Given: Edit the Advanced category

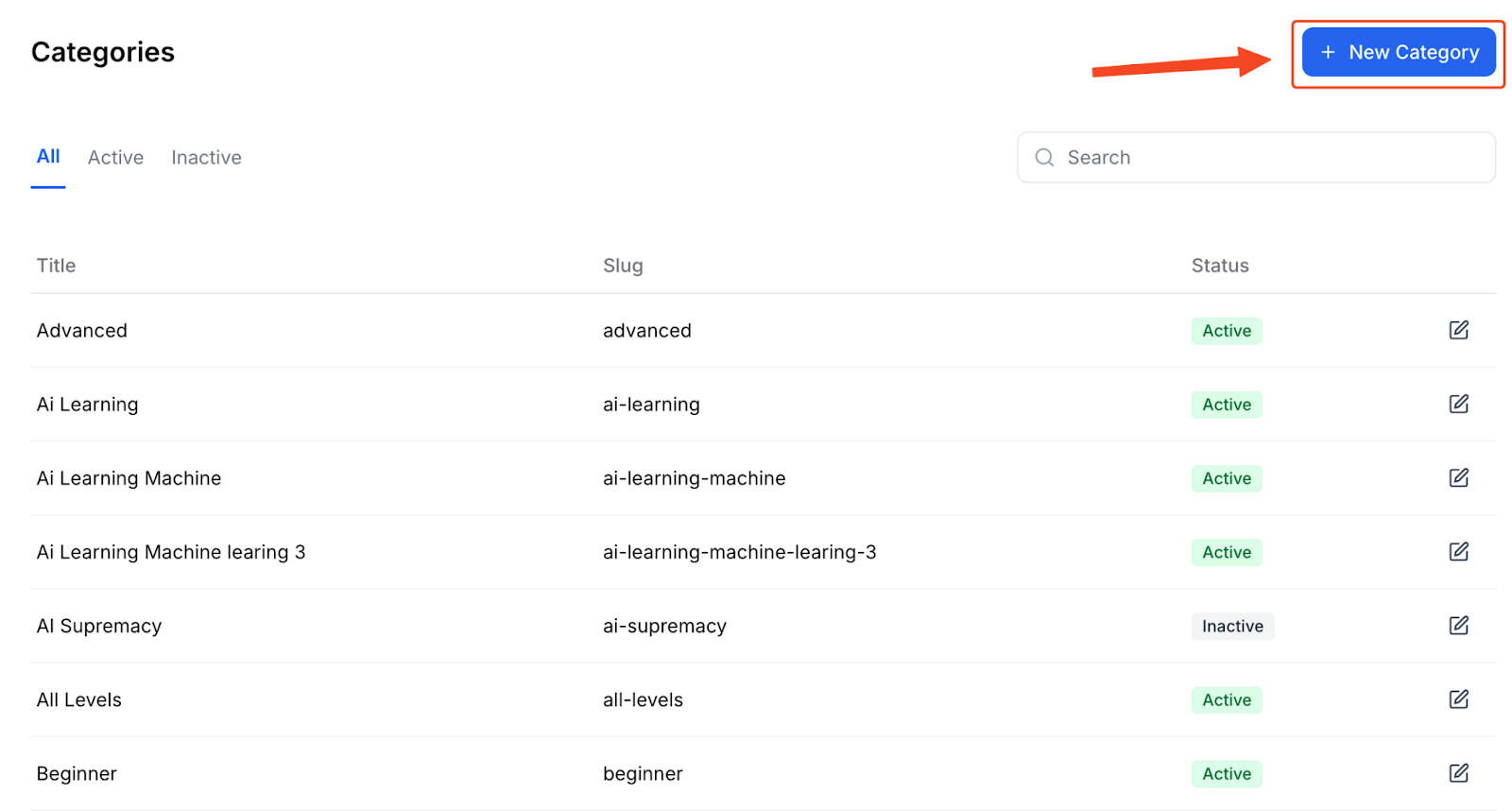Looking at the screenshot, I should pyautogui.click(x=1458, y=330).
